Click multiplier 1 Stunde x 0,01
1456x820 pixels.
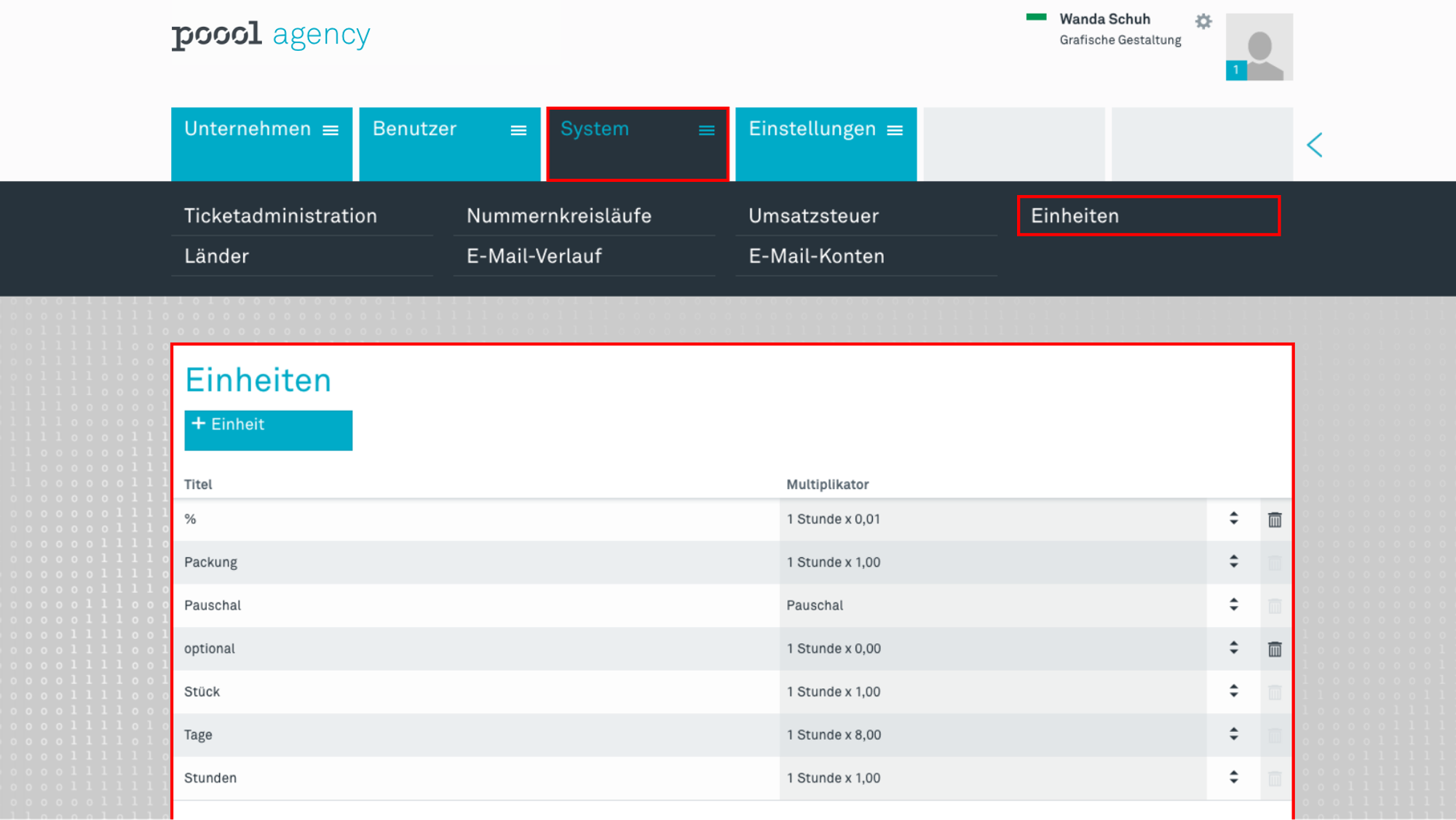[x=834, y=520]
